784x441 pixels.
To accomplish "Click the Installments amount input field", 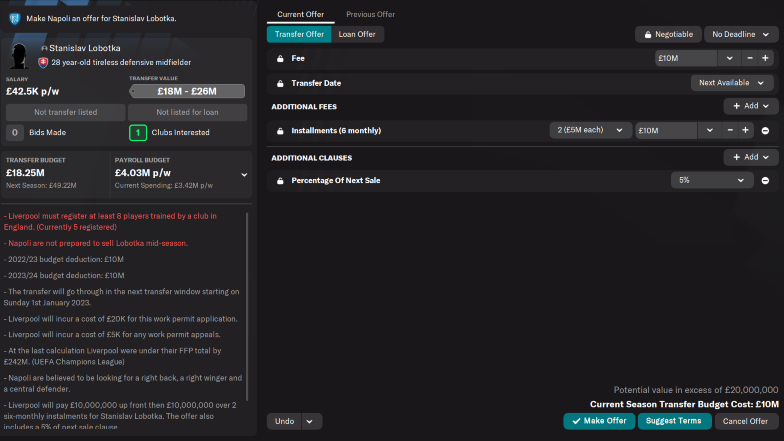I will [x=666, y=130].
